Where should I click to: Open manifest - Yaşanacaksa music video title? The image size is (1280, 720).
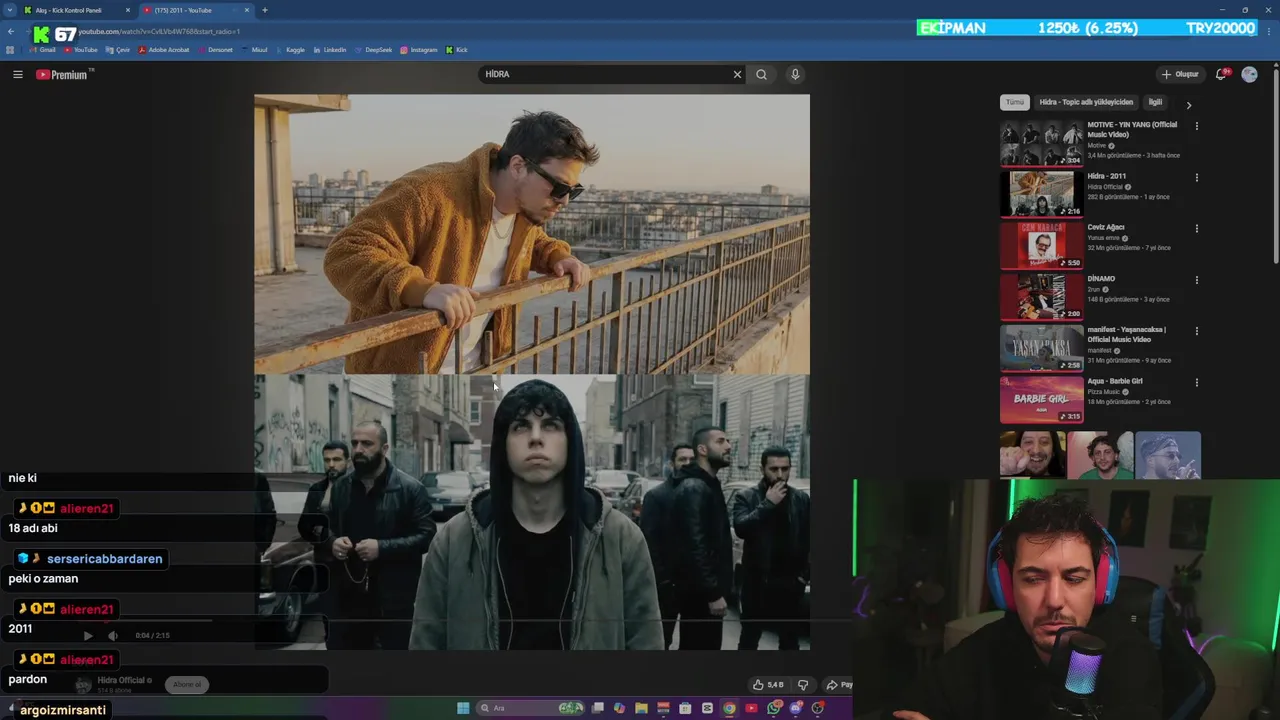1127,334
